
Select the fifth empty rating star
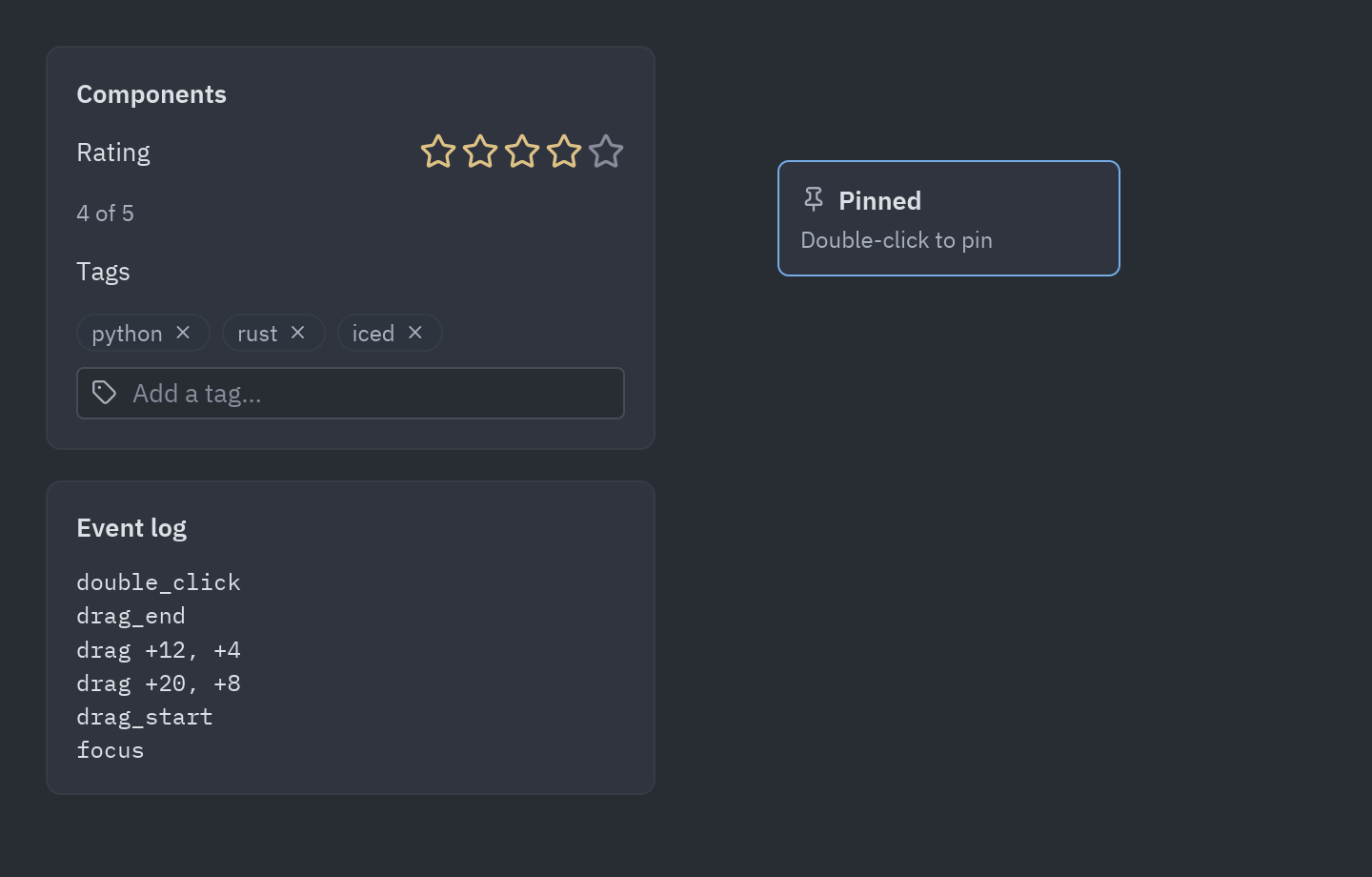pos(606,152)
